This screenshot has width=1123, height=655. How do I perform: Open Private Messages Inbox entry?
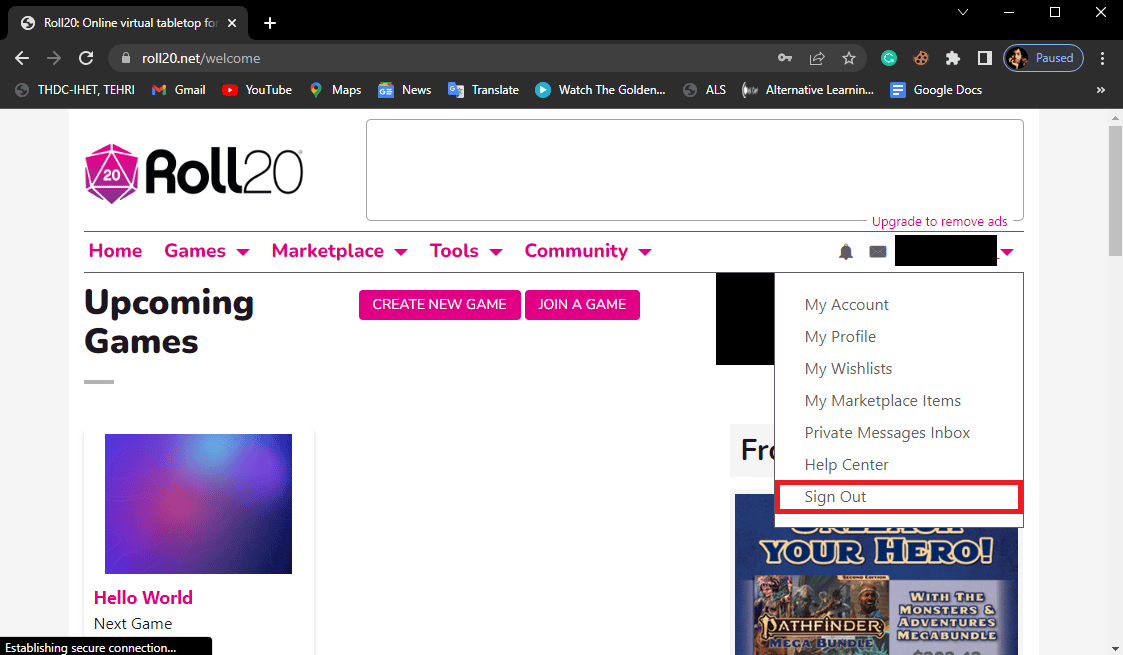point(887,433)
